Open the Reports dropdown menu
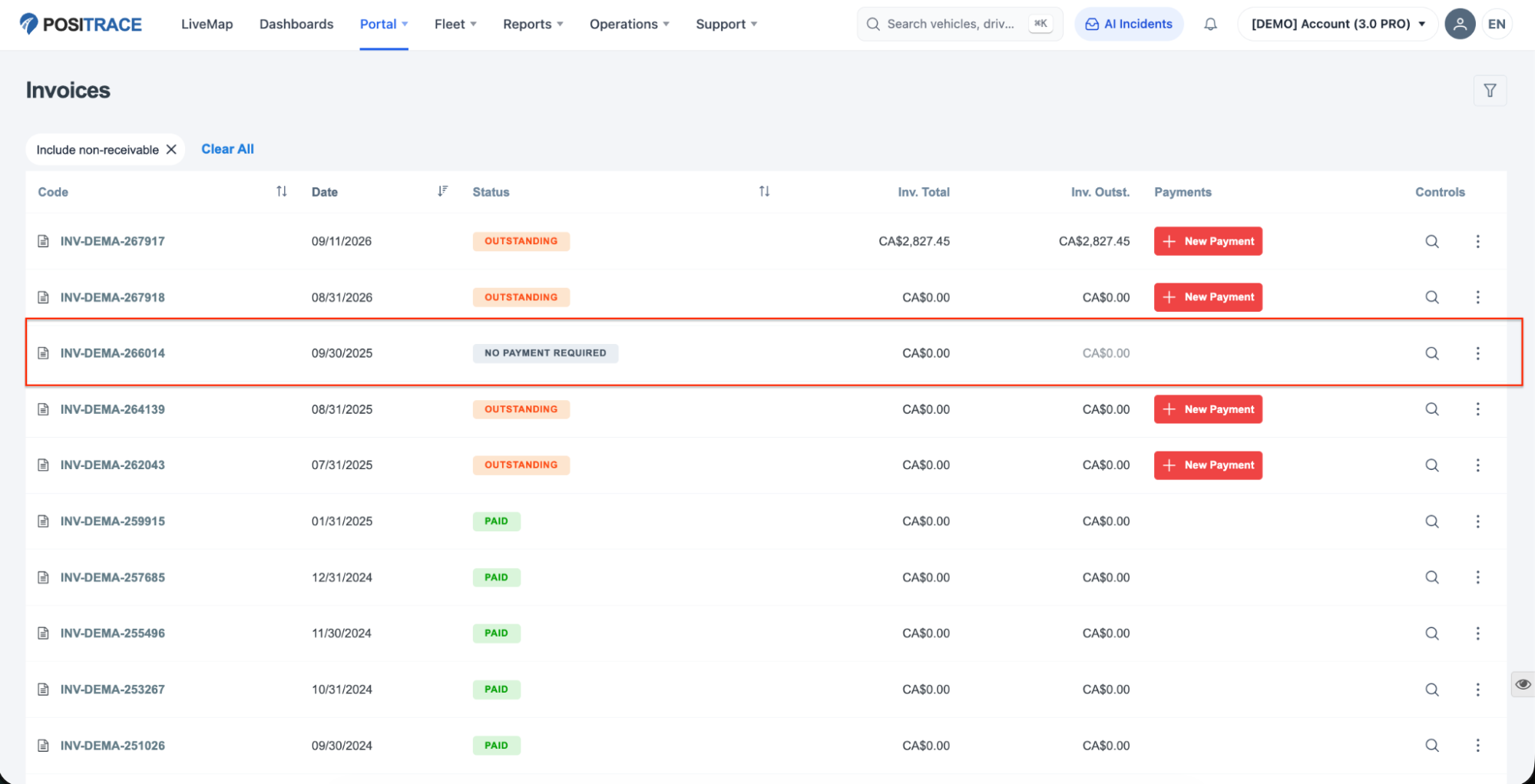 point(533,25)
